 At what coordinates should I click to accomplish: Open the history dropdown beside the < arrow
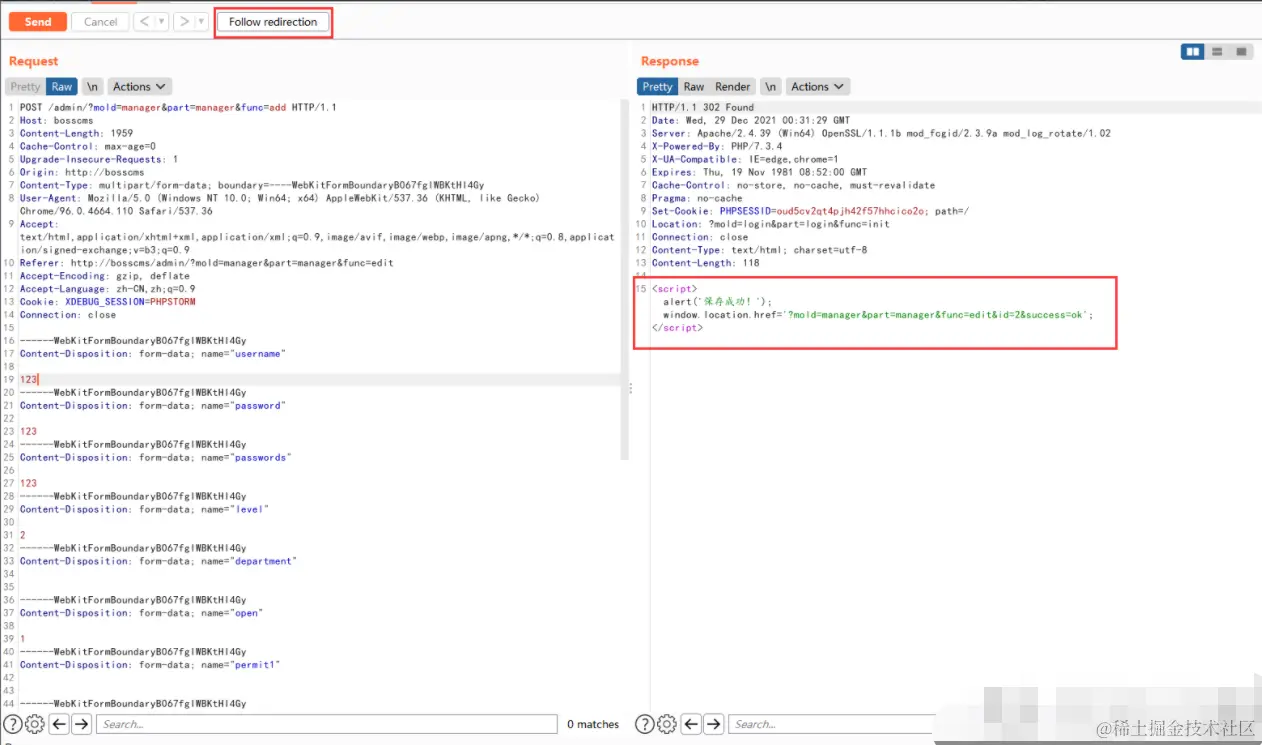pos(162,22)
